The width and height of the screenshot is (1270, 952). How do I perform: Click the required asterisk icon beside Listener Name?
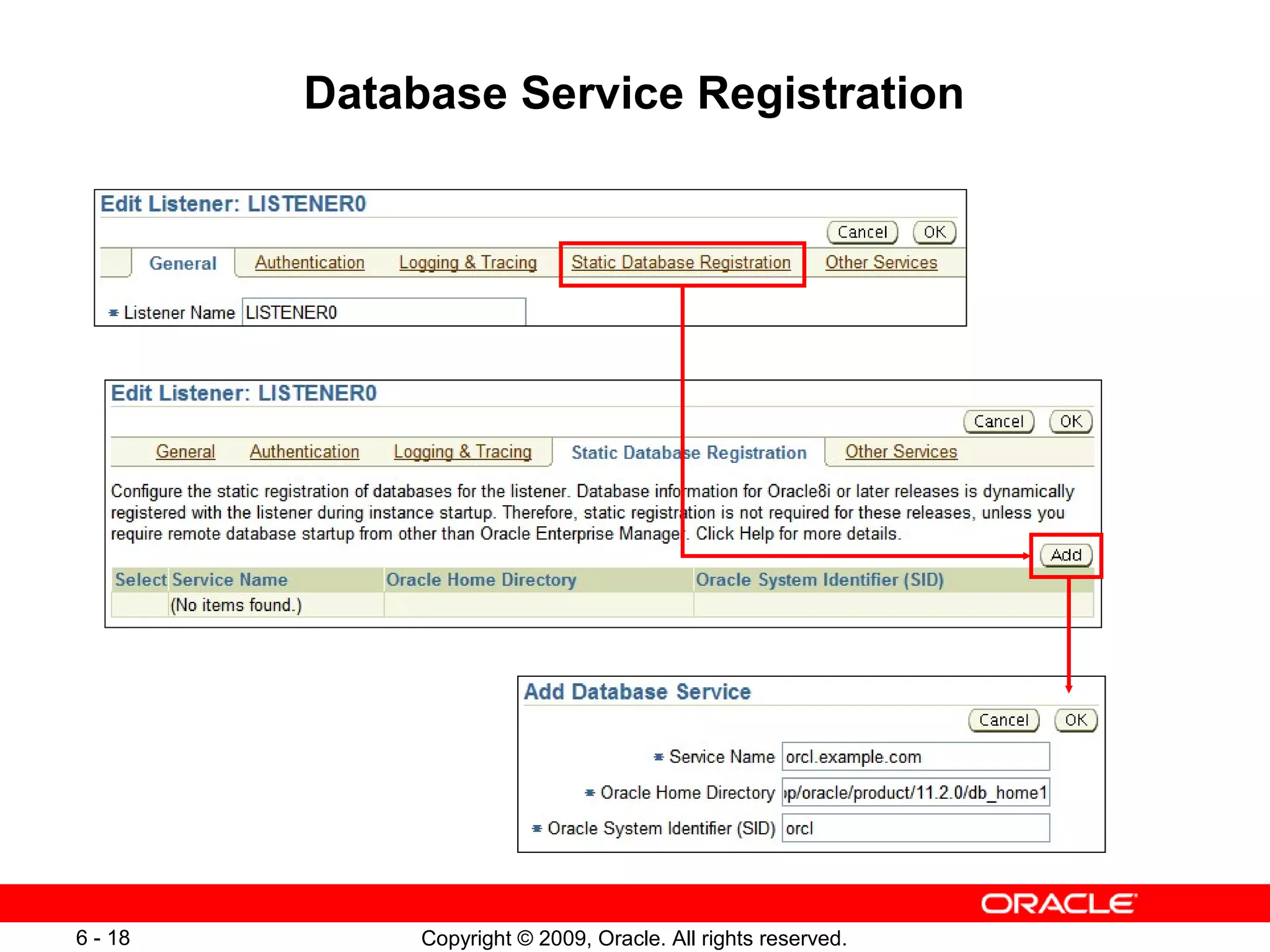point(113,313)
